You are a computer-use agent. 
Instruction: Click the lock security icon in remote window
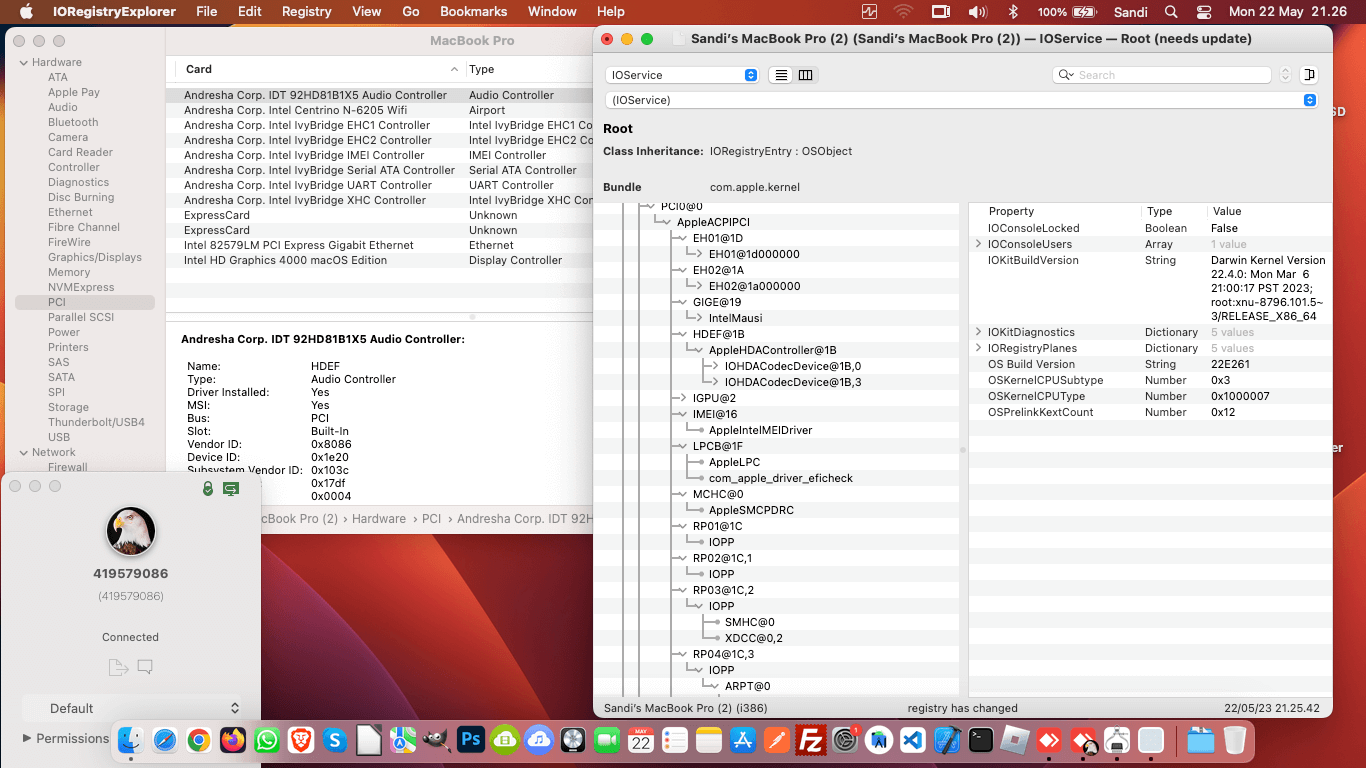pyautogui.click(x=208, y=488)
